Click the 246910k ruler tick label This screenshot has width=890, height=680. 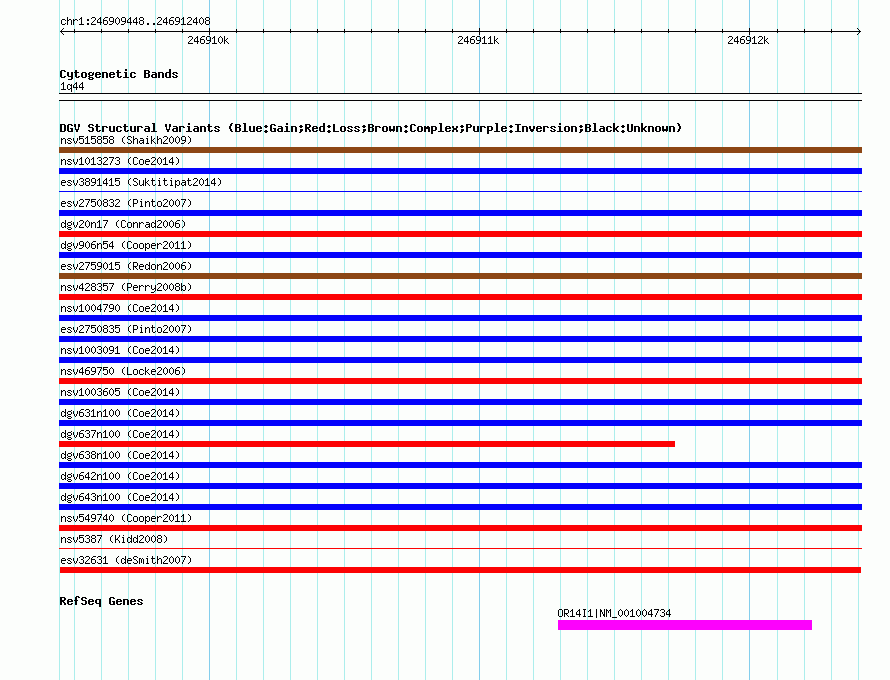tap(208, 40)
